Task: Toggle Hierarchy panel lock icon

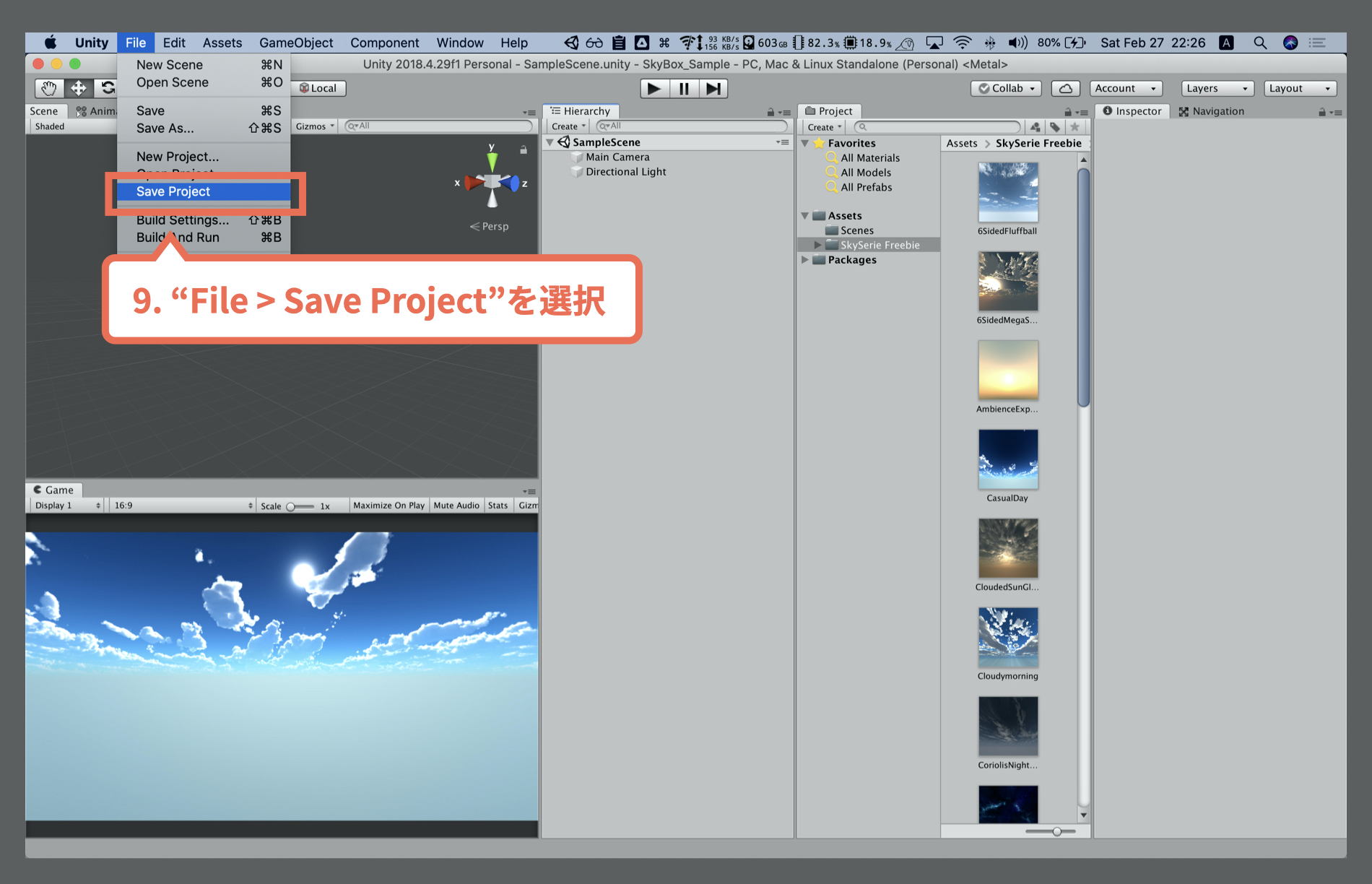Action: pyautogui.click(x=770, y=112)
